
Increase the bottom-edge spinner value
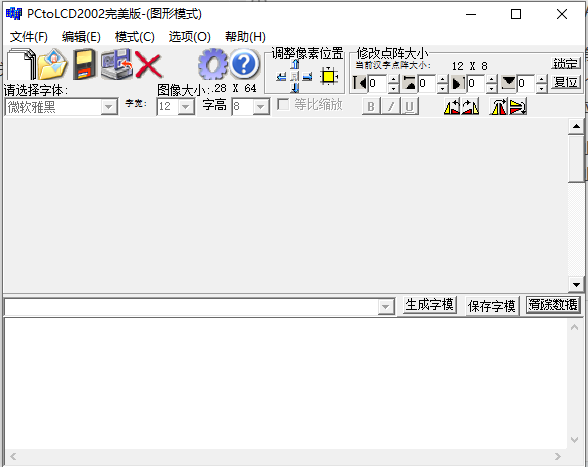pyautogui.click(x=541, y=79)
